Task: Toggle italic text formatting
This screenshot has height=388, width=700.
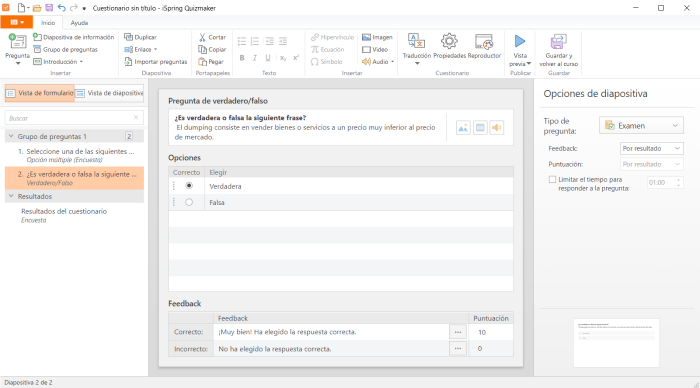Action: 254,58
